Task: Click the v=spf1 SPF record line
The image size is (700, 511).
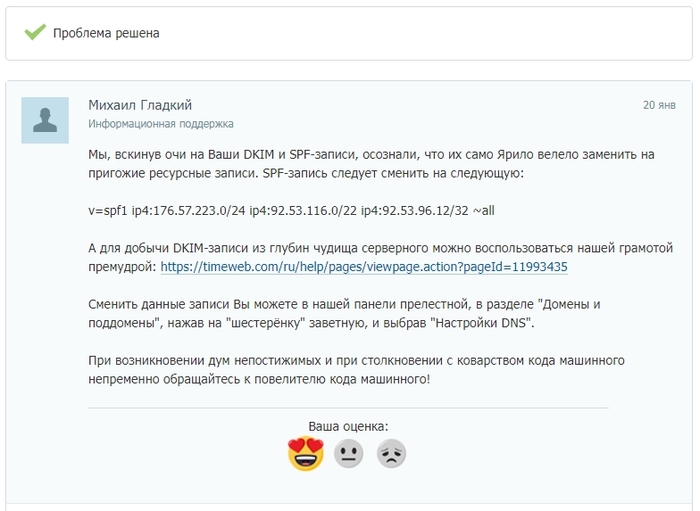Action: 291,210
